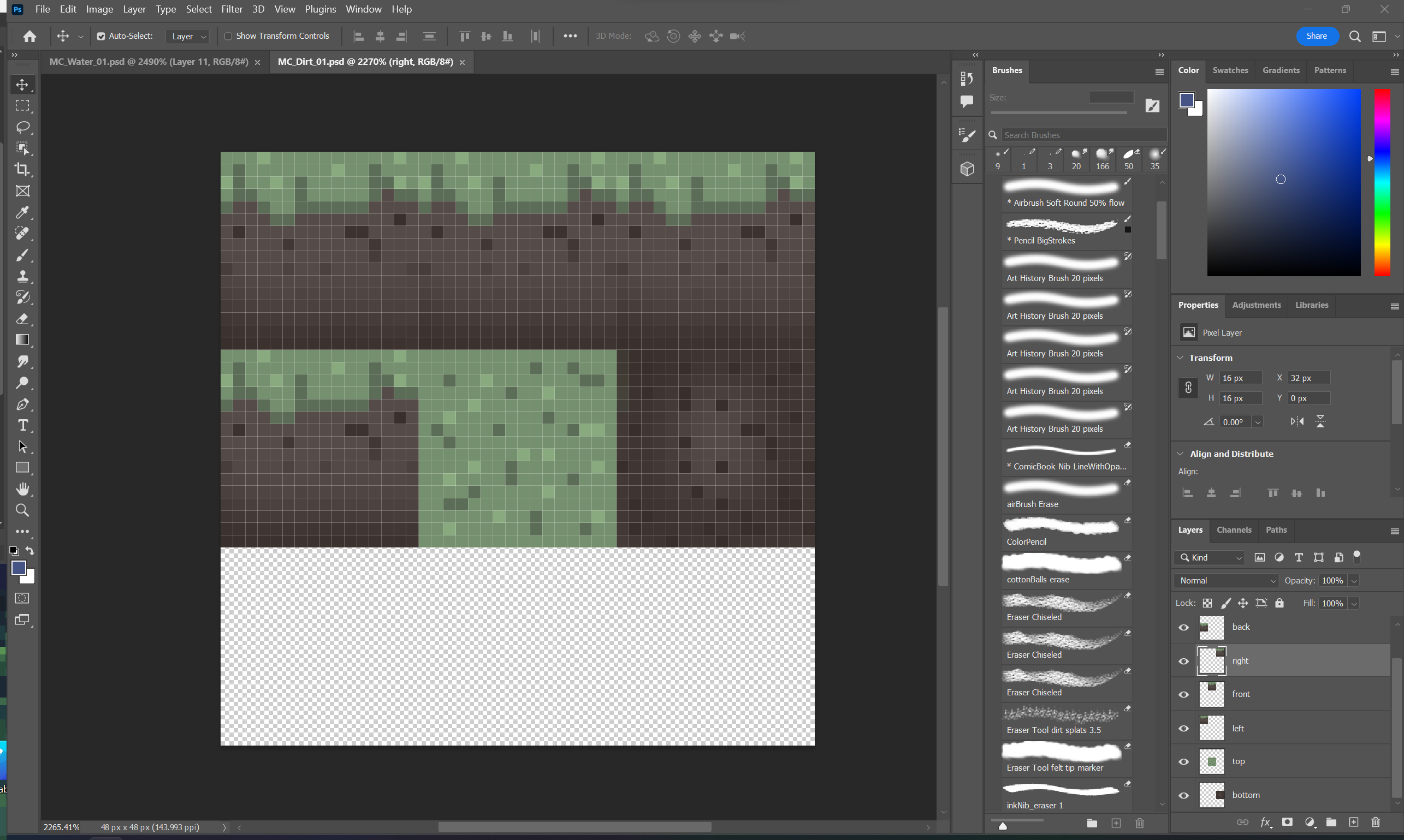Open the Normal blend mode dropdown
1404x840 pixels.
(1227, 580)
